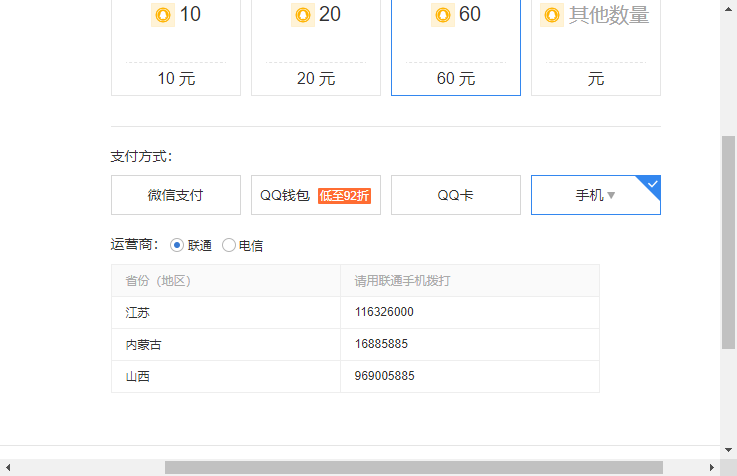
Task: Click the 江苏 province cell
Action: point(226,312)
